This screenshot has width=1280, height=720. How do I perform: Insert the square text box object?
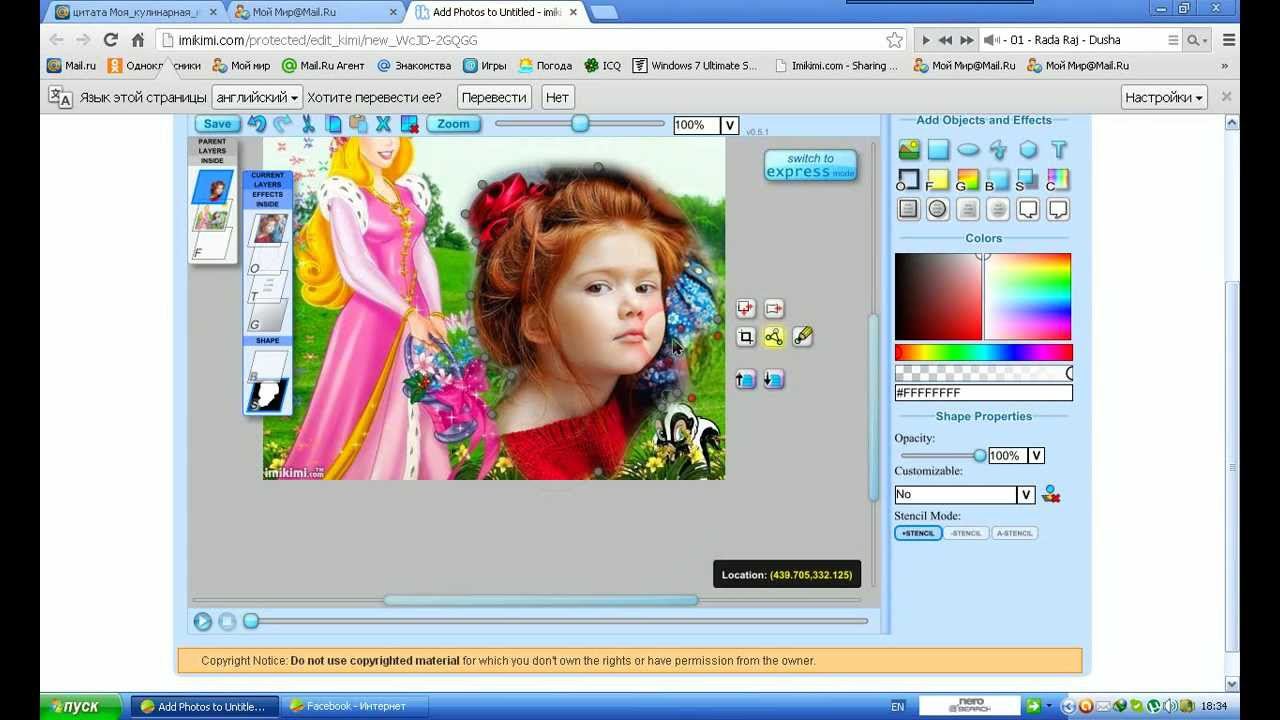(908, 209)
